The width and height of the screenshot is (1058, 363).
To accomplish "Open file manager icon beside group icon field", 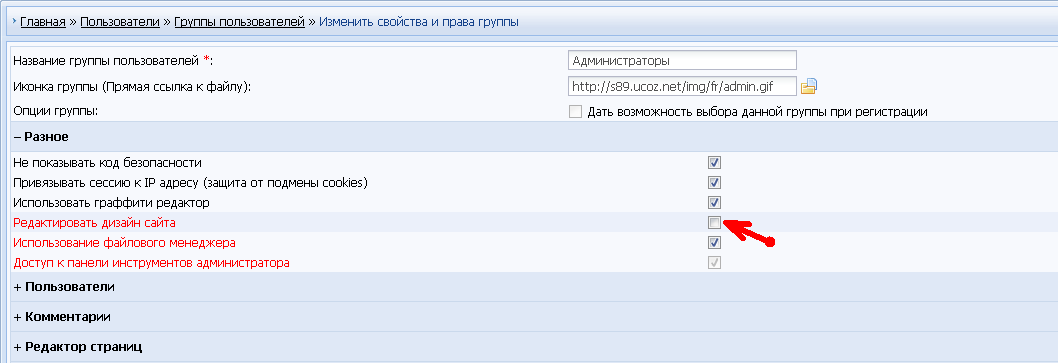I will pyautogui.click(x=808, y=86).
